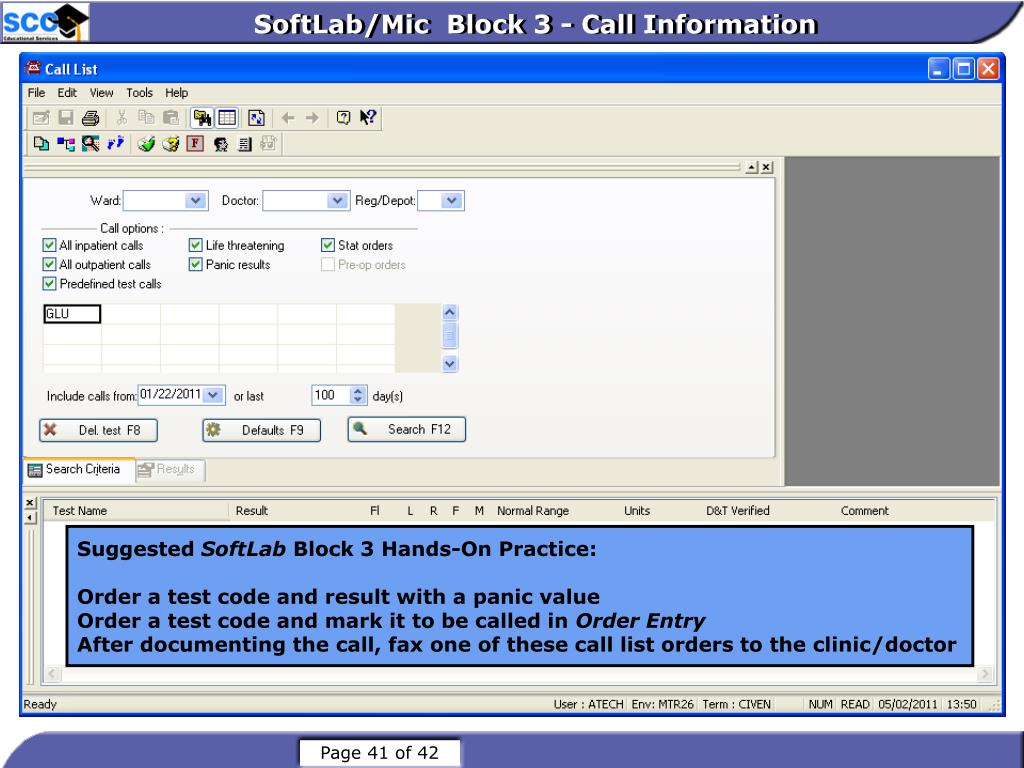Disable Stat orders checkbox

328,246
